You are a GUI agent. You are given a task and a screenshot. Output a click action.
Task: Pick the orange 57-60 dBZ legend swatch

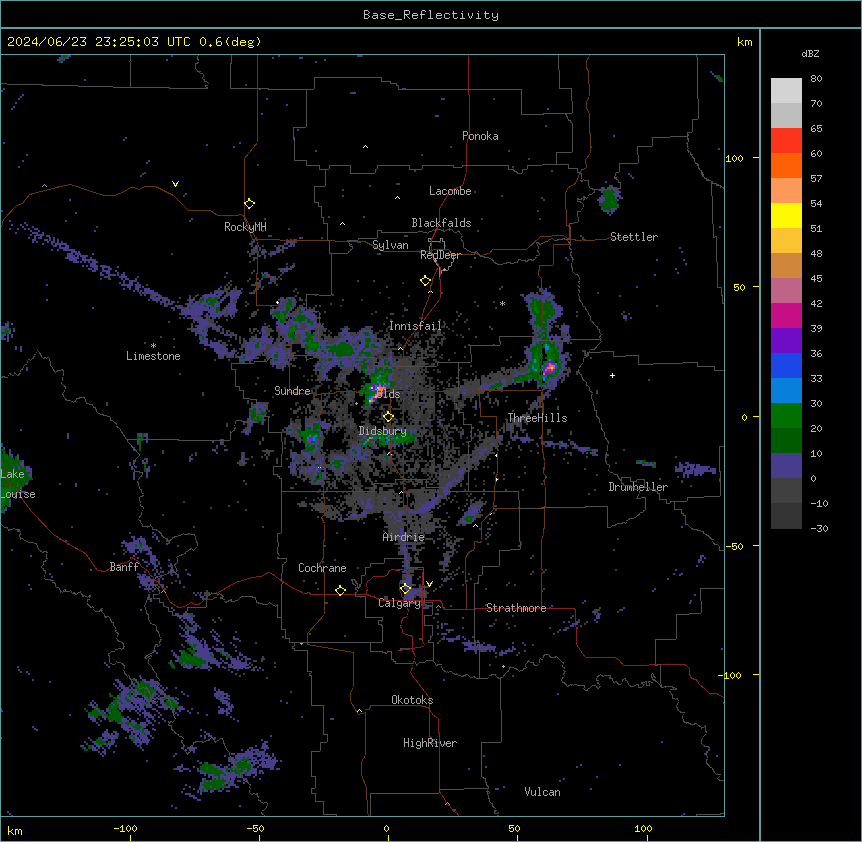[x=786, y=165]
